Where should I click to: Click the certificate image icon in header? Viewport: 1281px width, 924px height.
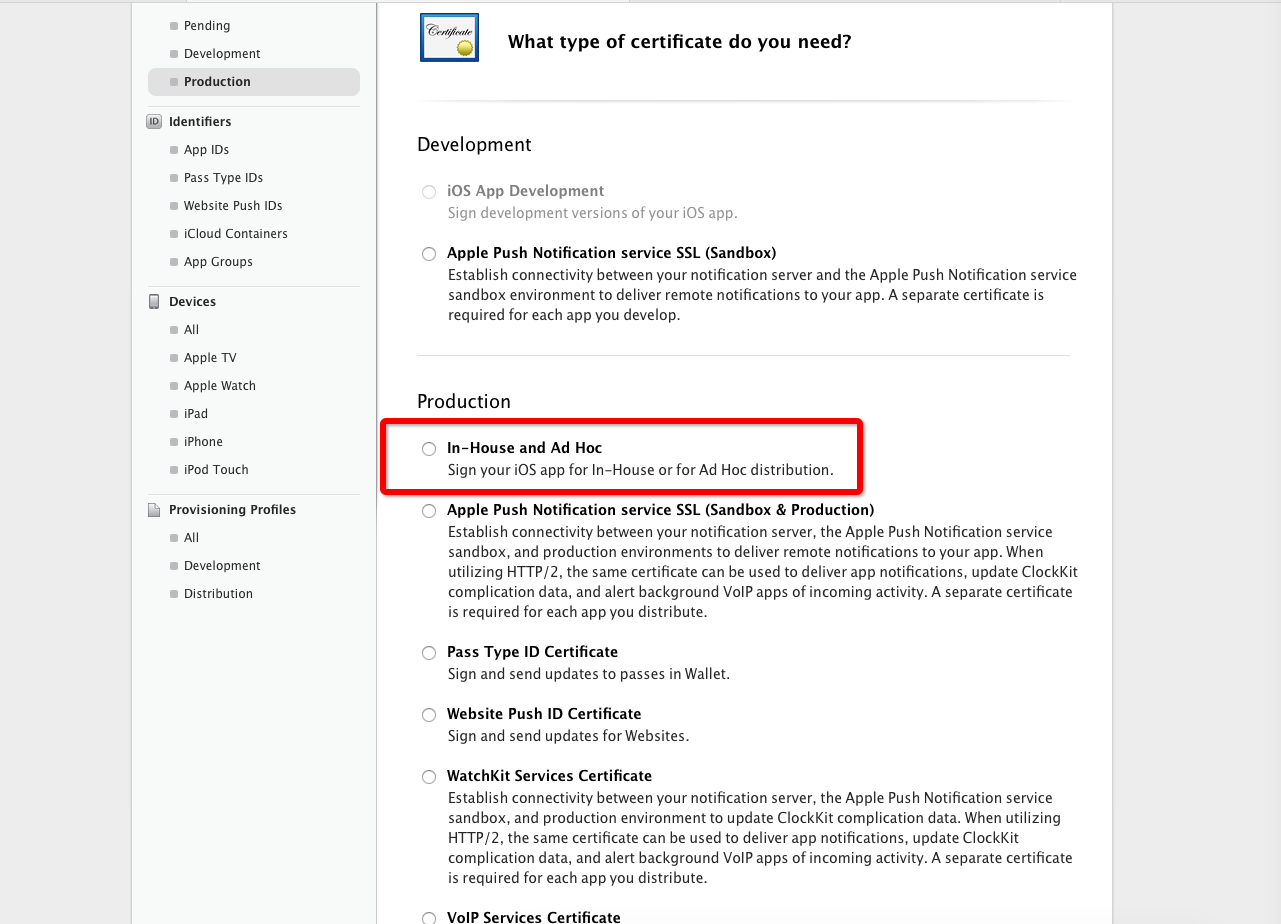(x=449, y=38)
